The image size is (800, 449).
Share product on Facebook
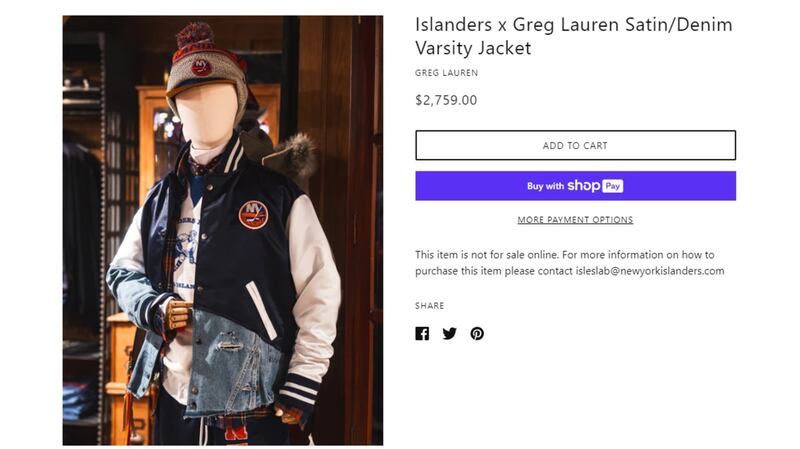point(422,334)
